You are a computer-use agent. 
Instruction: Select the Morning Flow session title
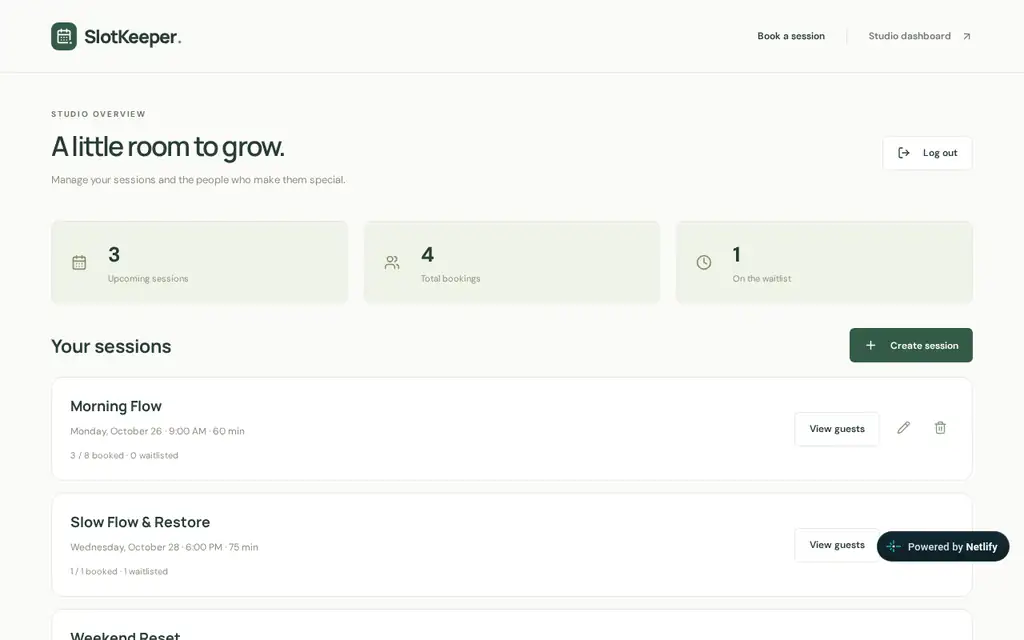pyautogui.click(x=116, y=406)
